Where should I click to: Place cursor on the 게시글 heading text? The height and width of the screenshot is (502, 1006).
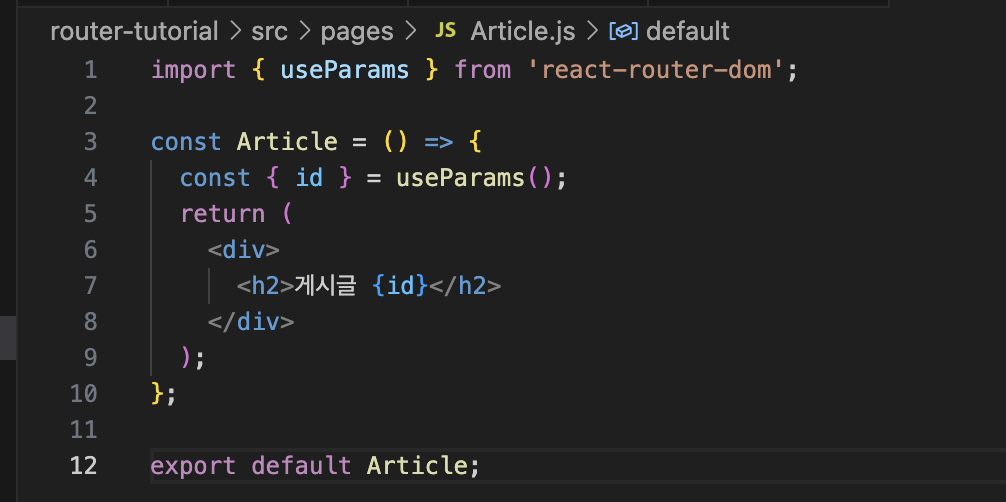325,285
